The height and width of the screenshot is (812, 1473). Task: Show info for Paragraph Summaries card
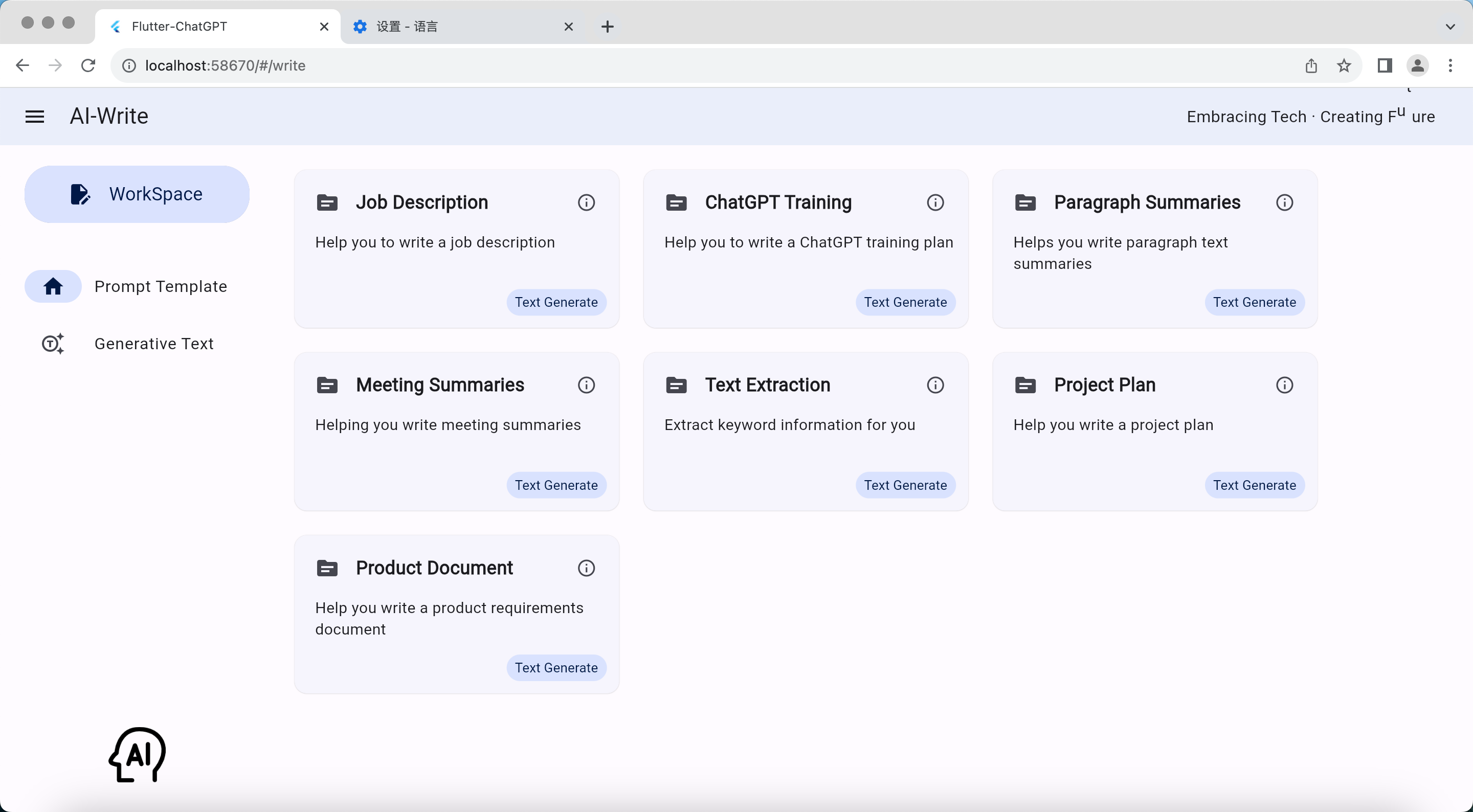[x=1284, y=202]
